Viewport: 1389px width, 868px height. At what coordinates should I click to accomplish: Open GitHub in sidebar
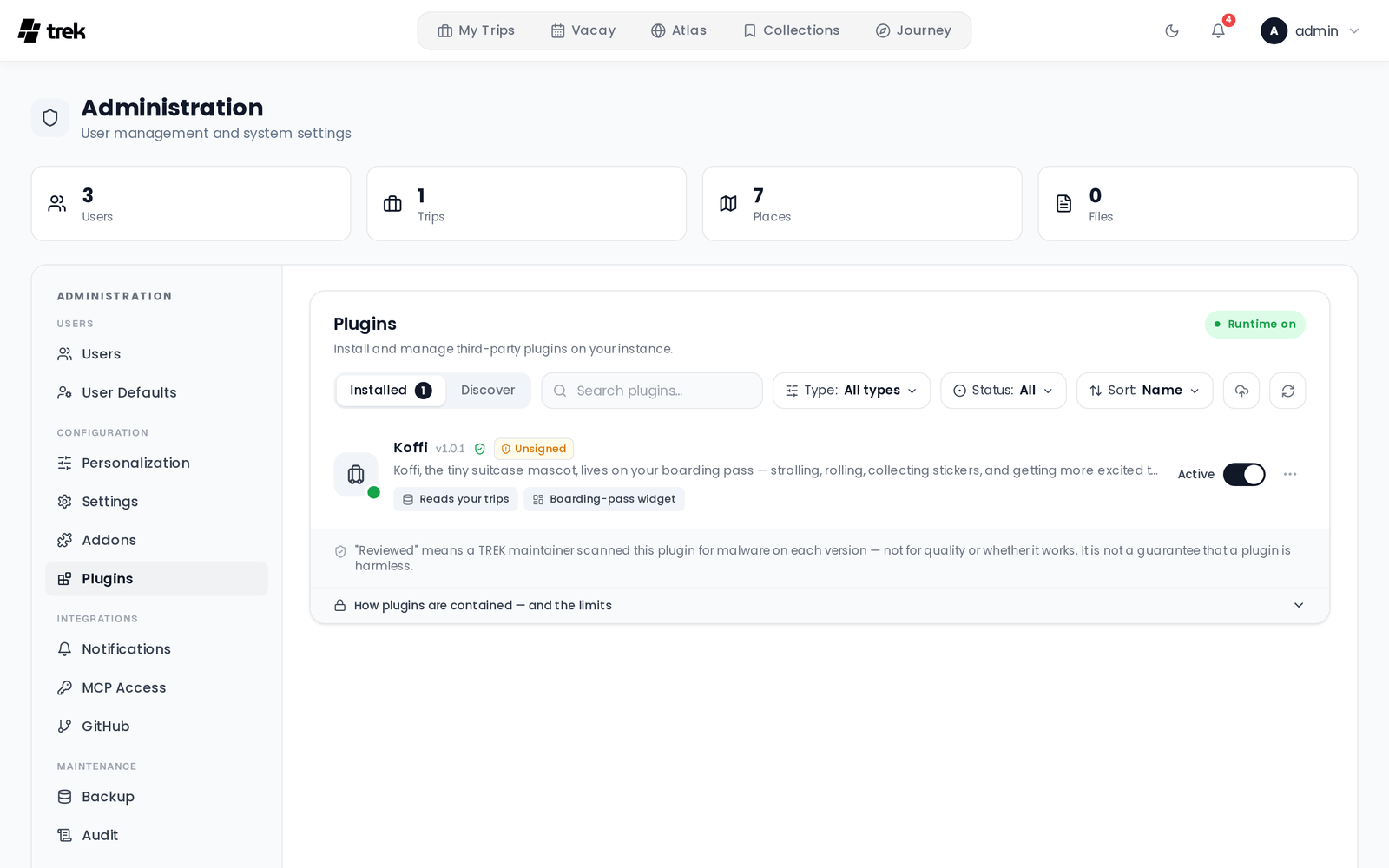coord(156,727)
